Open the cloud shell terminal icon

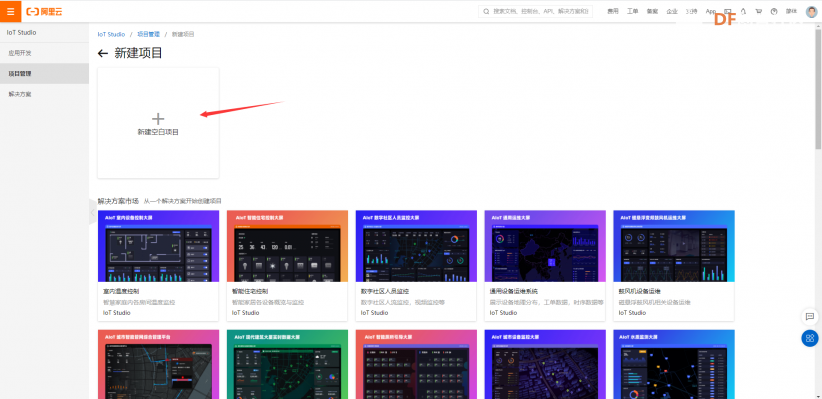tap(728, 12)
